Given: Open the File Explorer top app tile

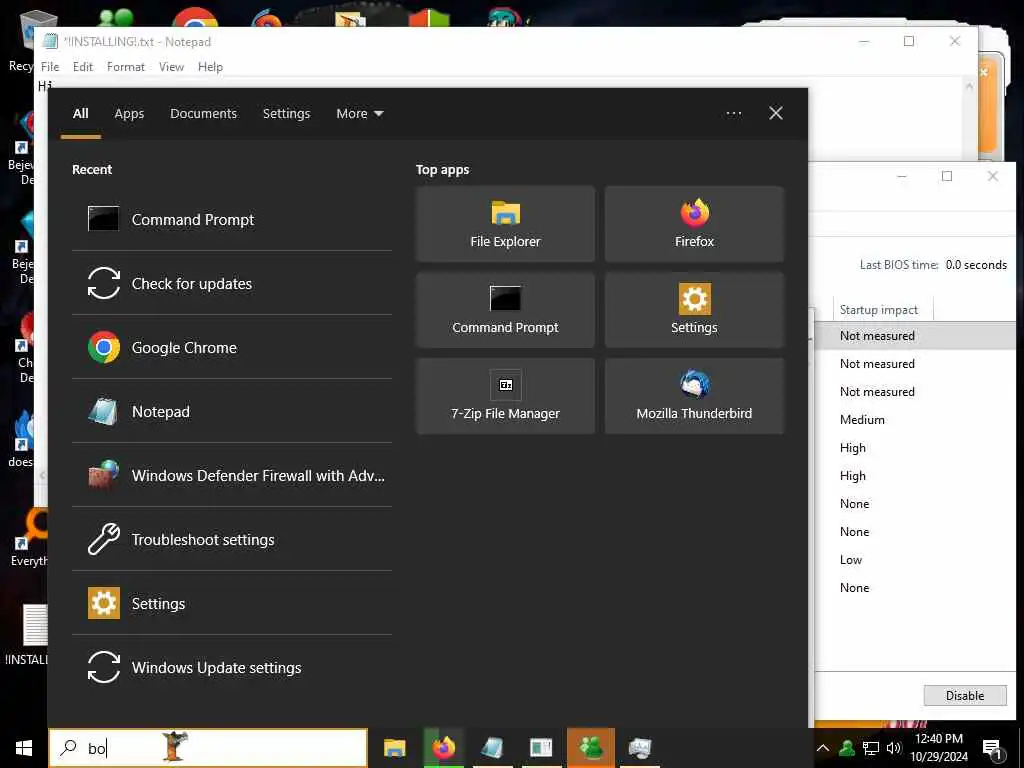Looking at the screenshot, I should point(505,224).
